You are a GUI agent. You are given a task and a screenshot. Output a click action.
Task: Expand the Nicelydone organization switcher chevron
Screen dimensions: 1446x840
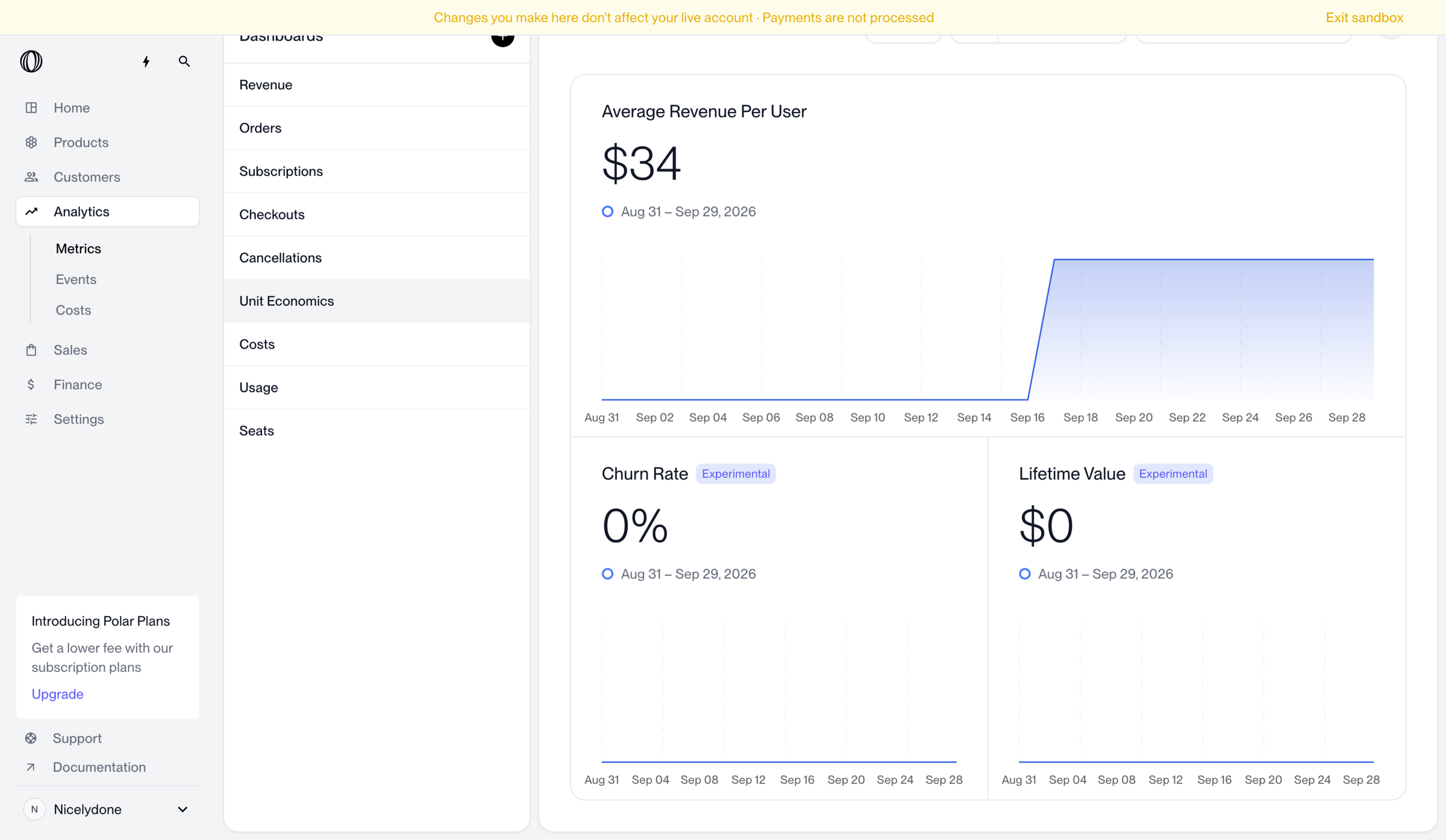pyautogui.click(x=183, y=809)
